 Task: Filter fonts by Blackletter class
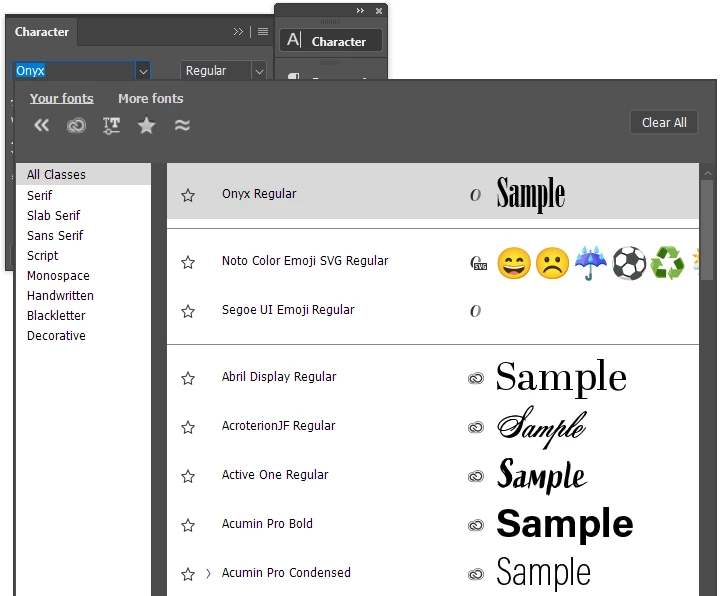click(56, 315)
